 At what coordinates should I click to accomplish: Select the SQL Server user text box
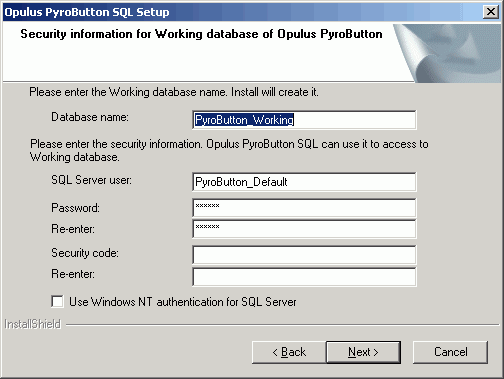[x=304, y=182]
